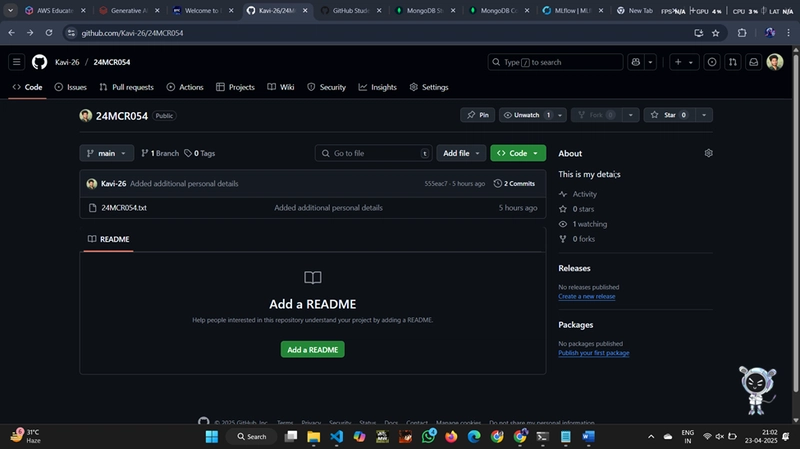Expand the Add file dropdown
Screen dimensions: 800x449
point(461,153)
